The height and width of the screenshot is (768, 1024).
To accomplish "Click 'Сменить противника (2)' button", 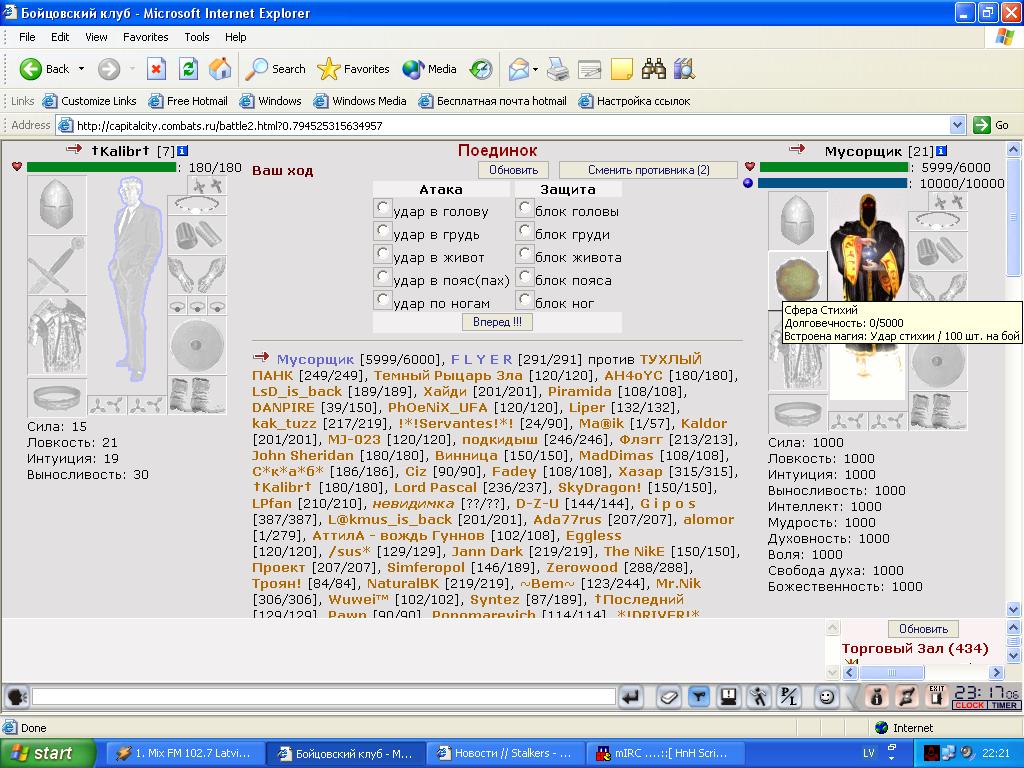I will click(x=648, y=170).
